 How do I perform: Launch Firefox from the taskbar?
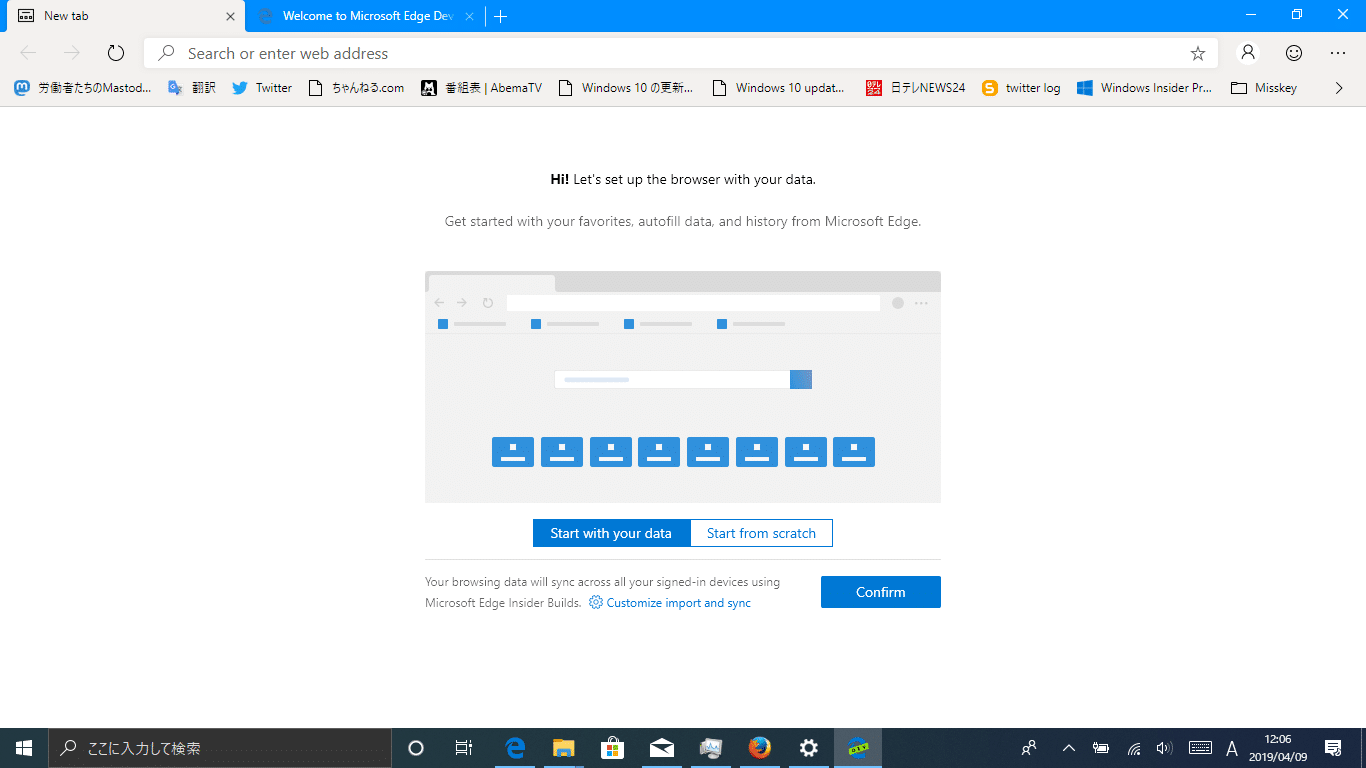pyautogui.click(x=760, y=748)
